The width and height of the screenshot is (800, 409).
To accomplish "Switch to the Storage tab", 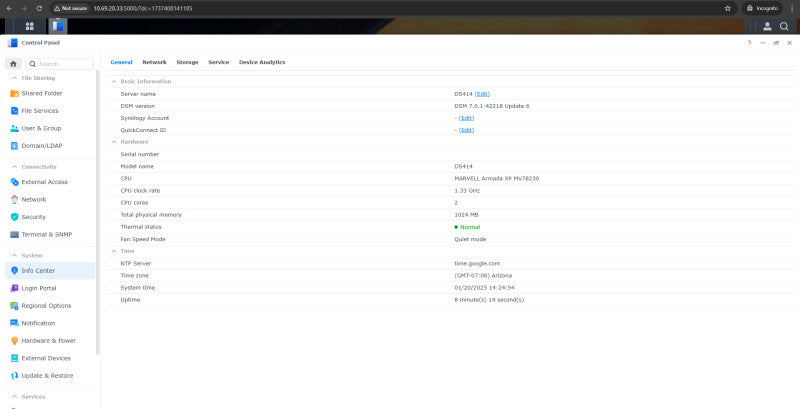I will tap(187, 62).
